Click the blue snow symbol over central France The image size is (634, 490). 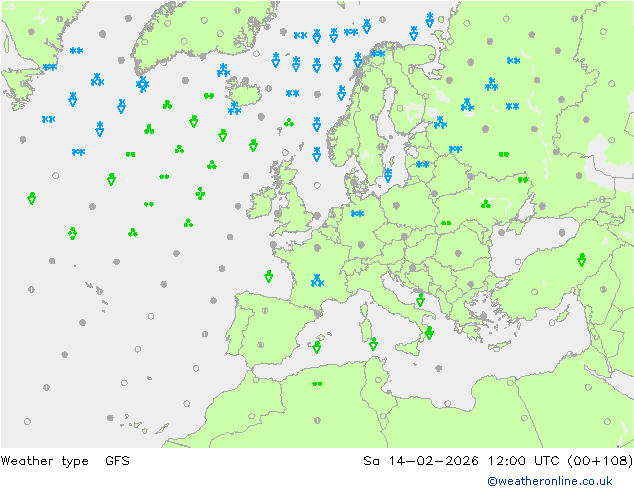317,281
